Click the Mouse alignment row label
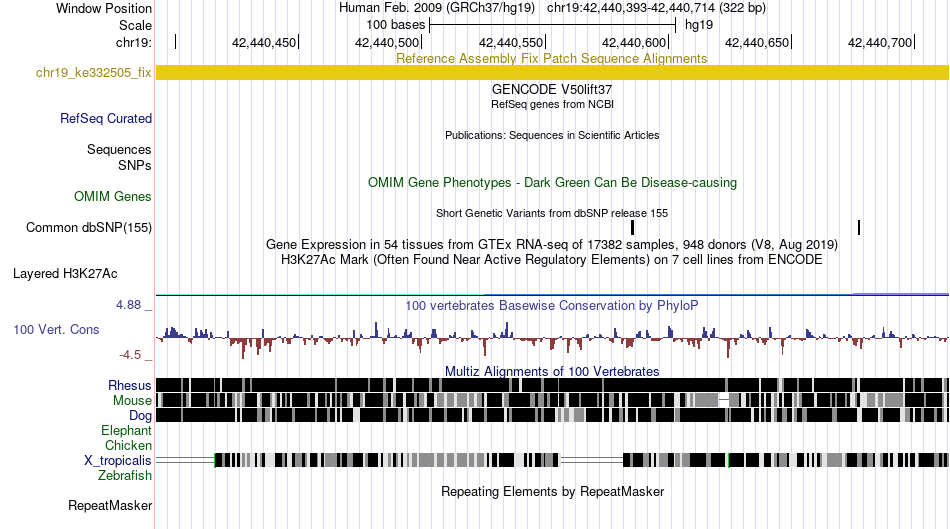 pos(132,401)
